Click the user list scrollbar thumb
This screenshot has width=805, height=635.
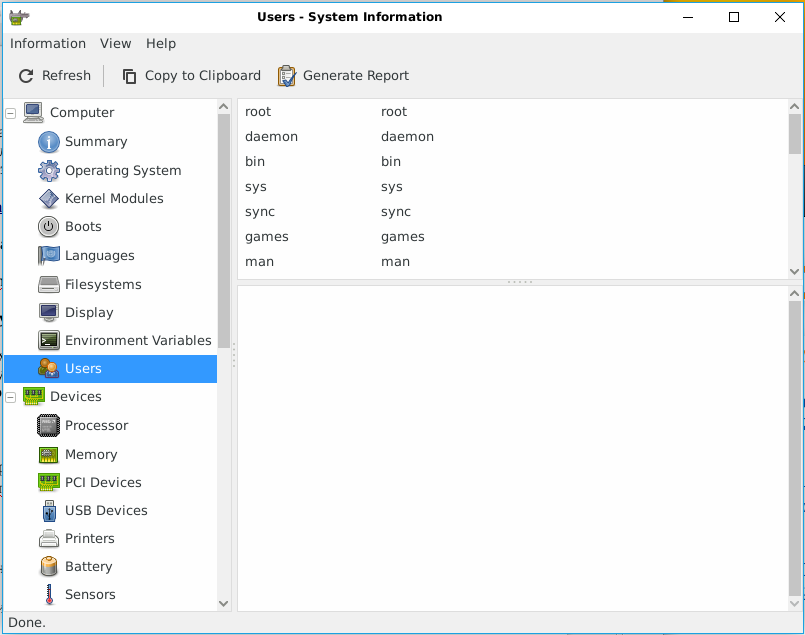click(794, 134)
